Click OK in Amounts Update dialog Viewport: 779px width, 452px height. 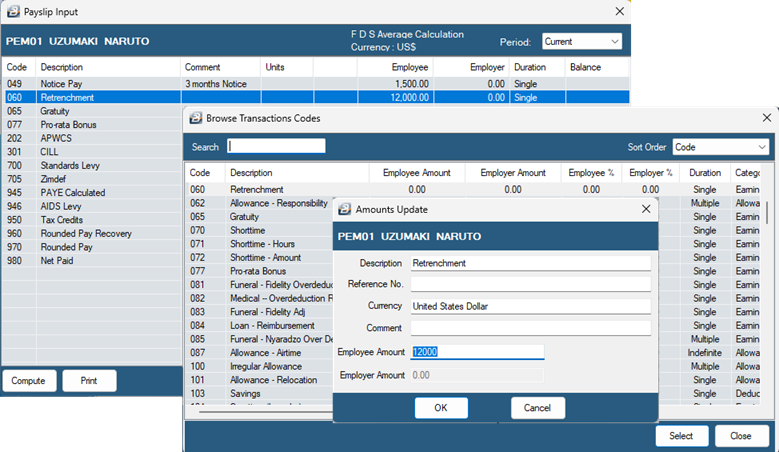[441, 408]
